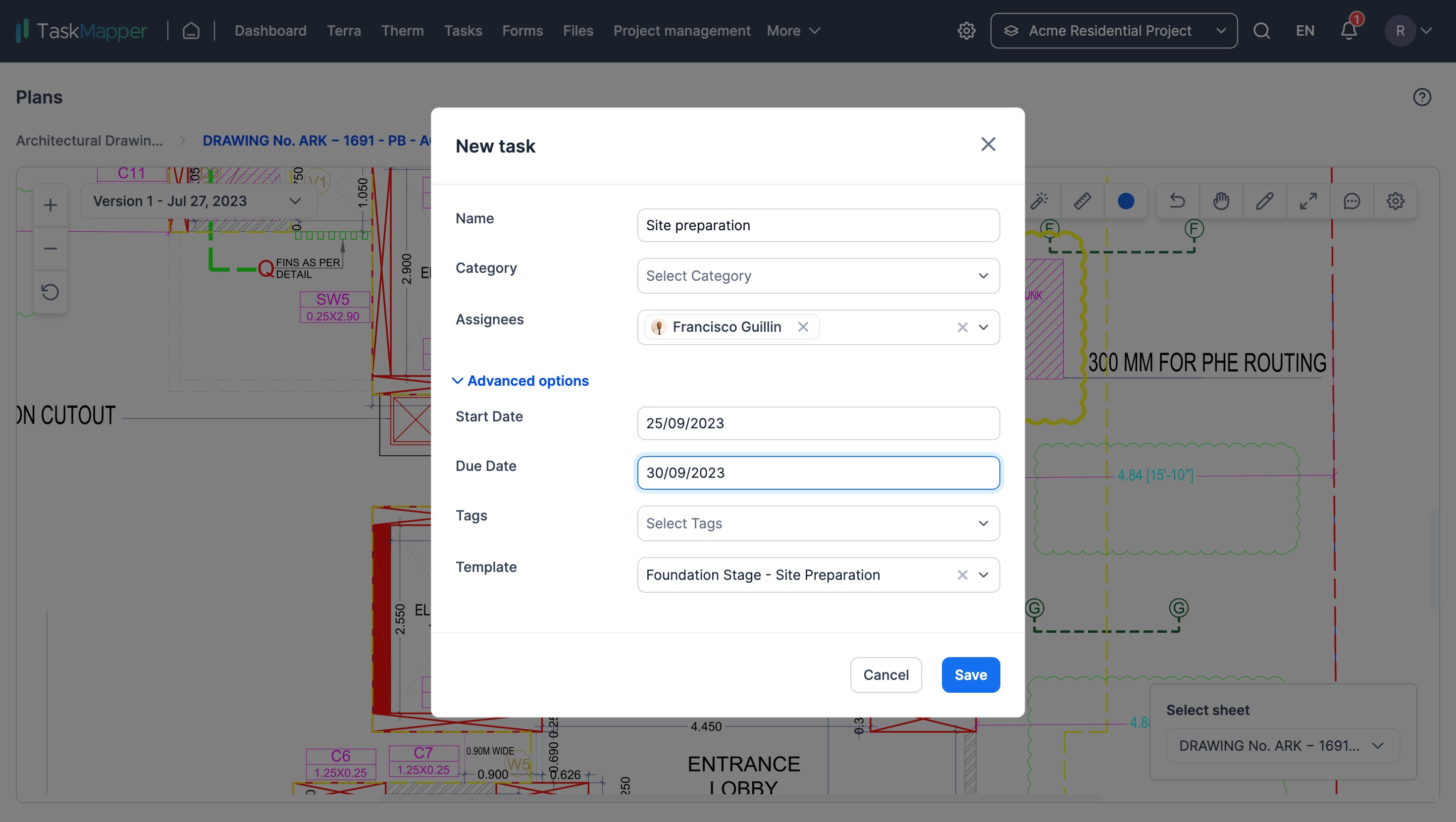Close the New task dialog
Screen dimensions: 1456x822
click(x=988, y=144)
